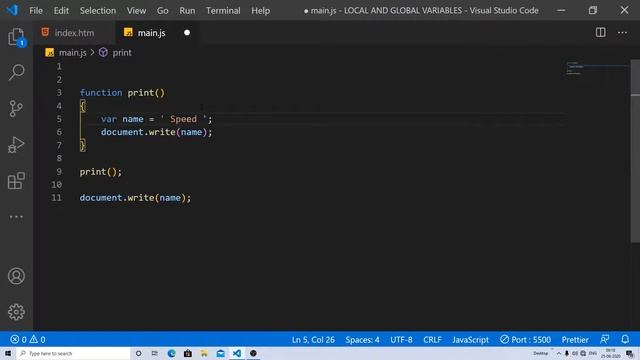Open the editor More Actions ellipsis
The height and width of the screenshot is (360, 640).
pyautogui.click(x=622, y=33)
